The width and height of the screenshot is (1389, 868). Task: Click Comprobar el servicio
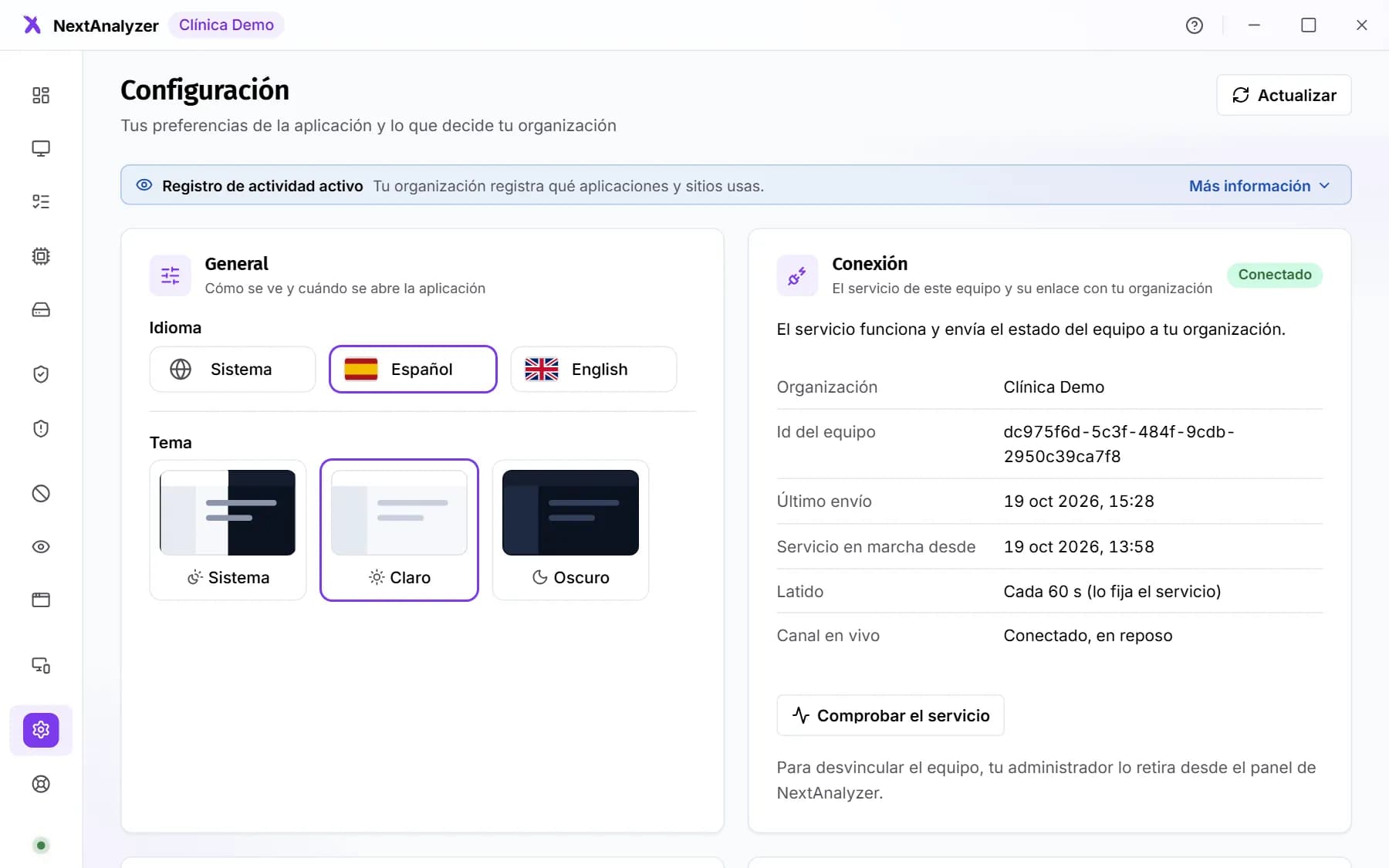click(x=891, y=715)
